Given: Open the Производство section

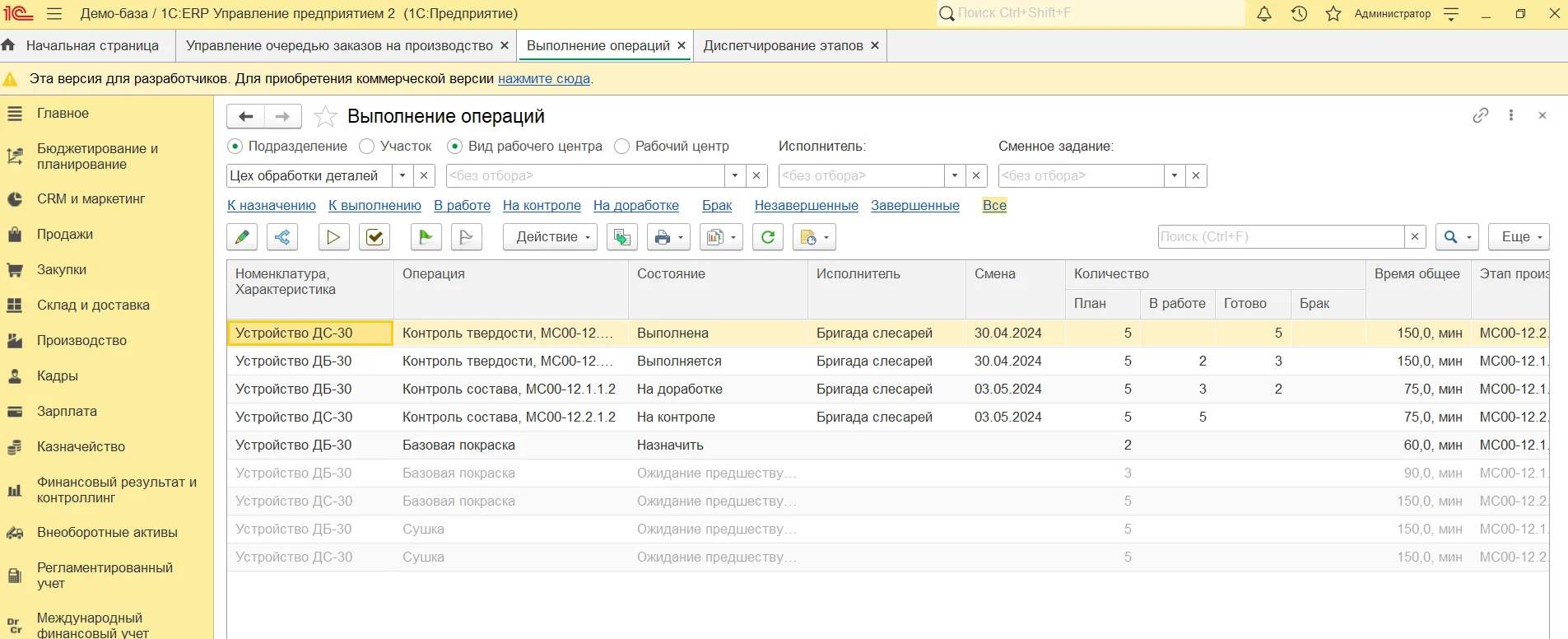Looking at the screenshot, I should coord(107,341).
